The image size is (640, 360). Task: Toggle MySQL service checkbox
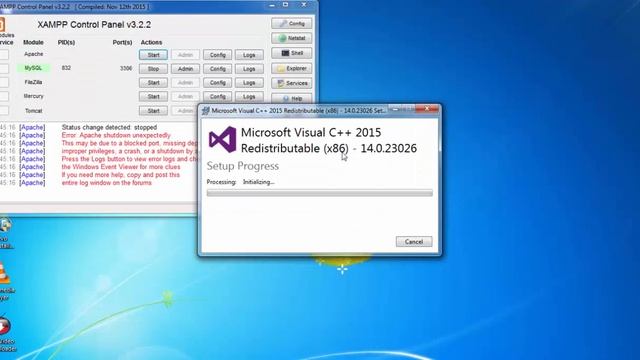click(4, 68)
